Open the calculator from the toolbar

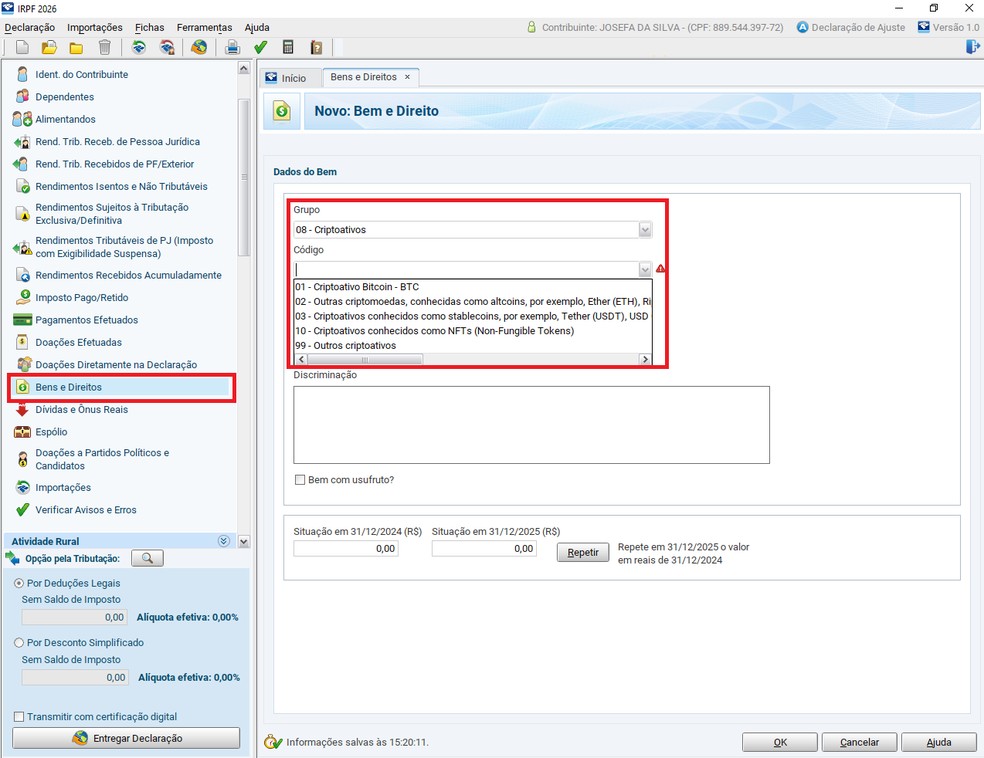tap(288, 47)
